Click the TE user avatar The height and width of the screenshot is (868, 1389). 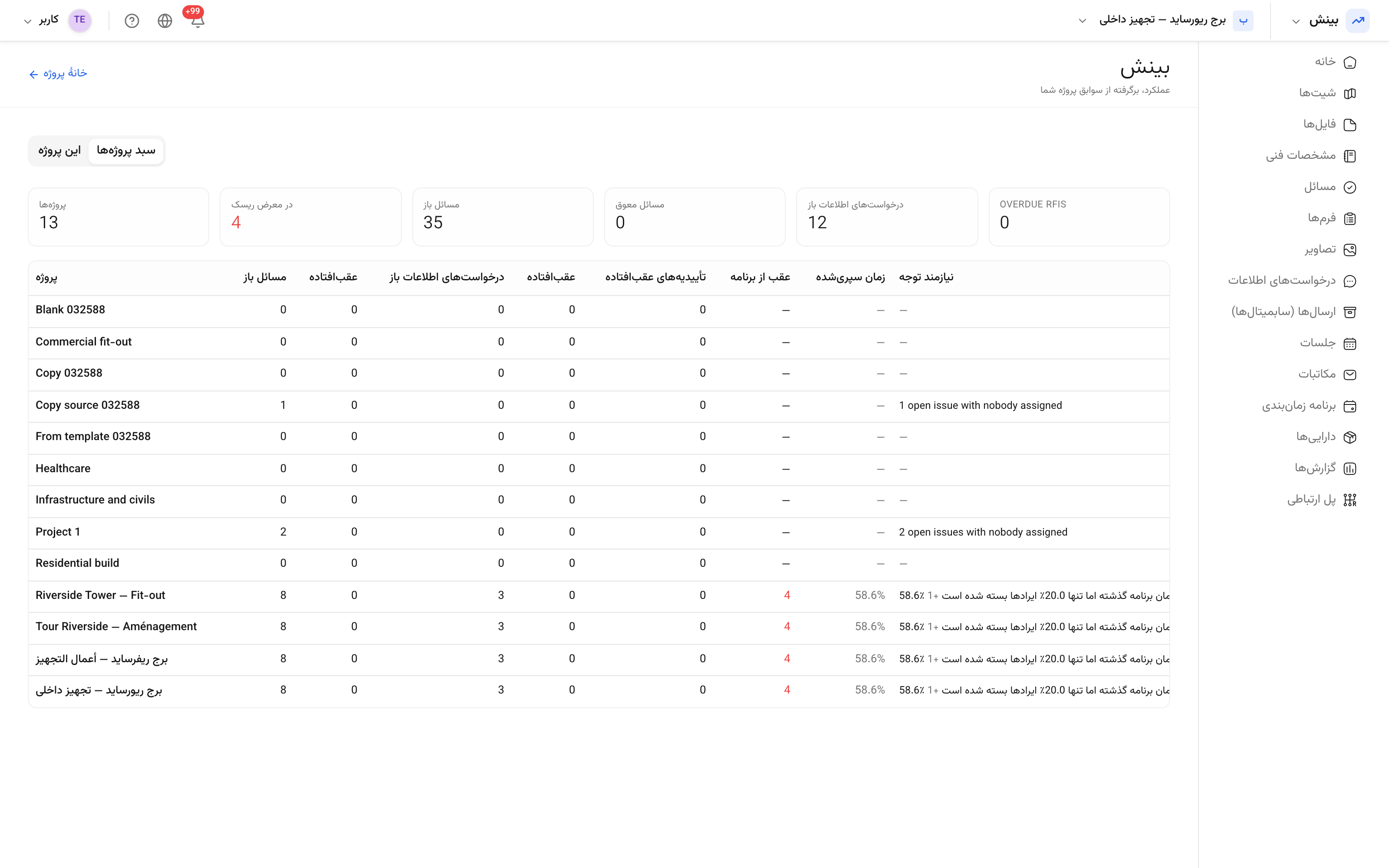pos(80,20)
